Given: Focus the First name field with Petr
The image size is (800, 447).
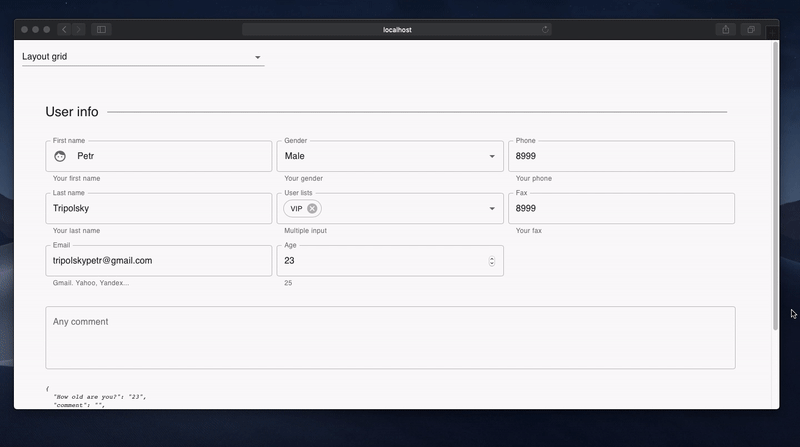Looking at the screenshot, I should coord(159,156).
